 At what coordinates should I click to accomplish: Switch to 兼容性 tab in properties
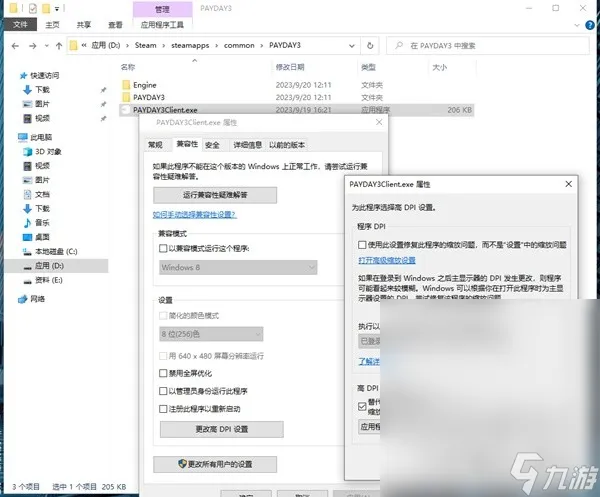click(x=187, y=144)
